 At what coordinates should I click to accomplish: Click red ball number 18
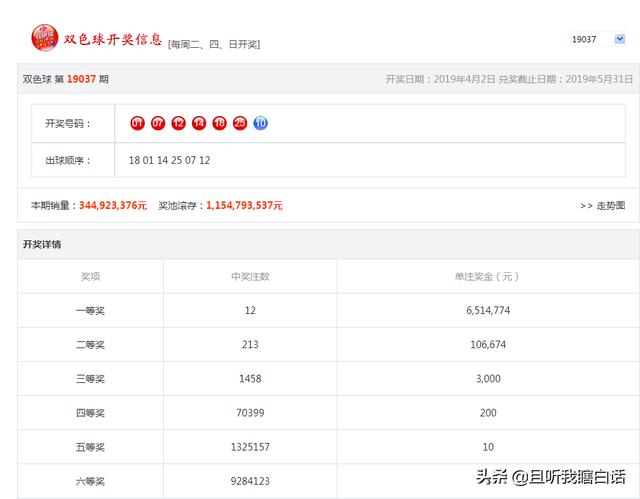(x=219, y=123)
